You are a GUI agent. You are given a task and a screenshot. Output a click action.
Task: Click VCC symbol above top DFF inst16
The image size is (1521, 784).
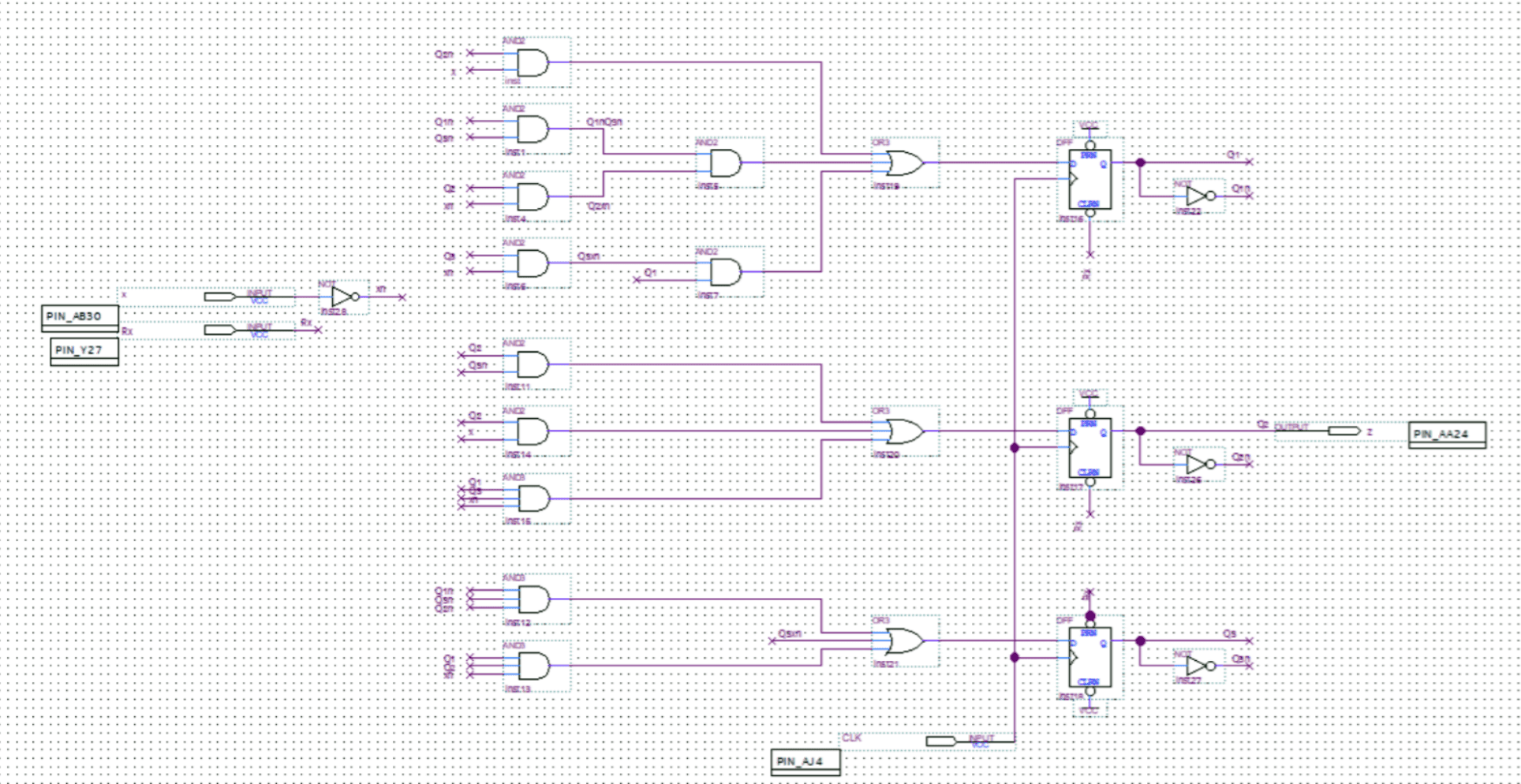point(1089,126)
